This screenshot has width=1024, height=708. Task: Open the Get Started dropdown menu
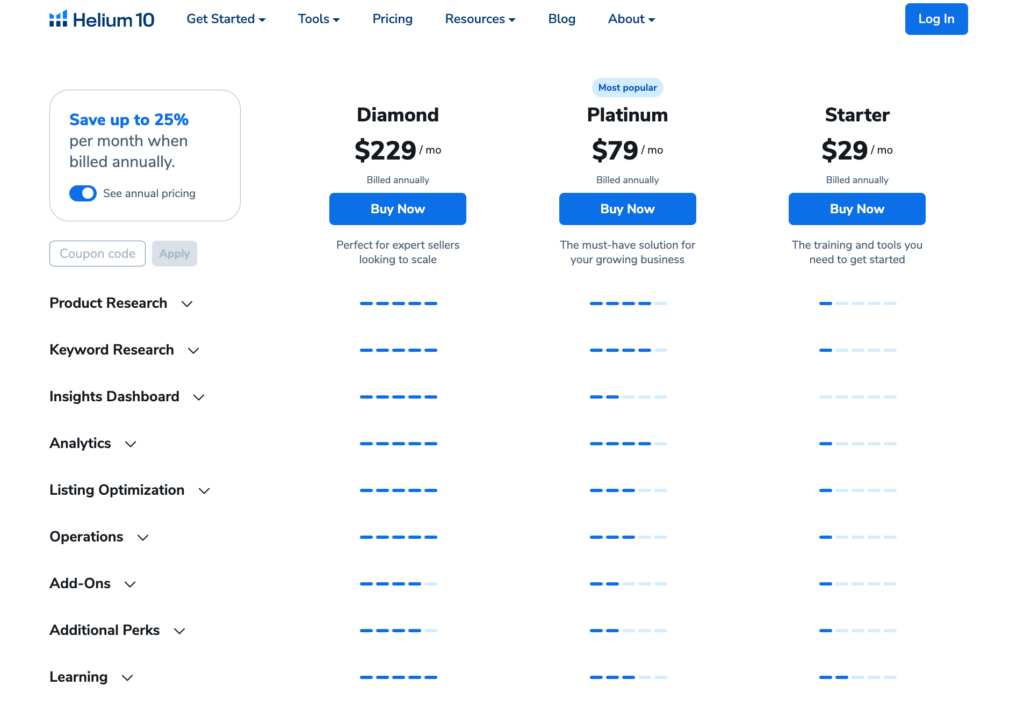226,19
